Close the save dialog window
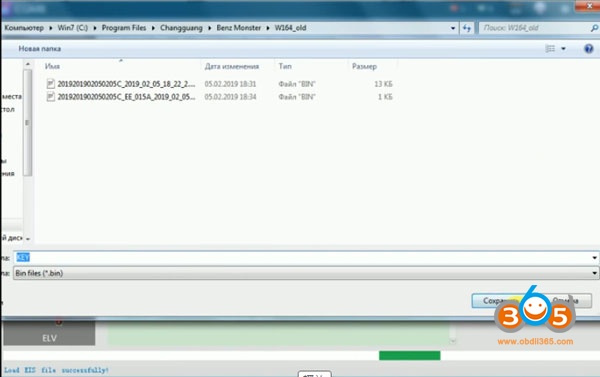The height and width of the screenshot is (377, 600). [x=589, y=6]
